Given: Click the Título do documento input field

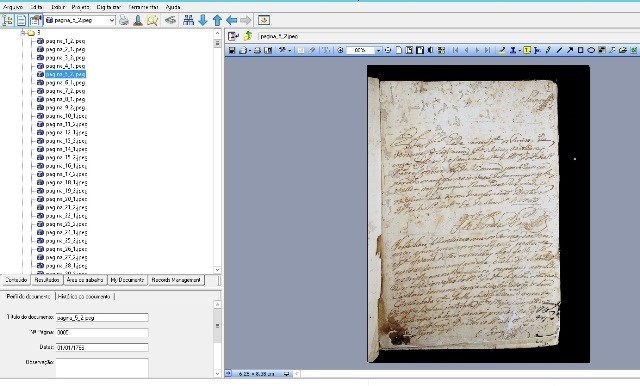Looking at the screenshot, I should (102, 317).
